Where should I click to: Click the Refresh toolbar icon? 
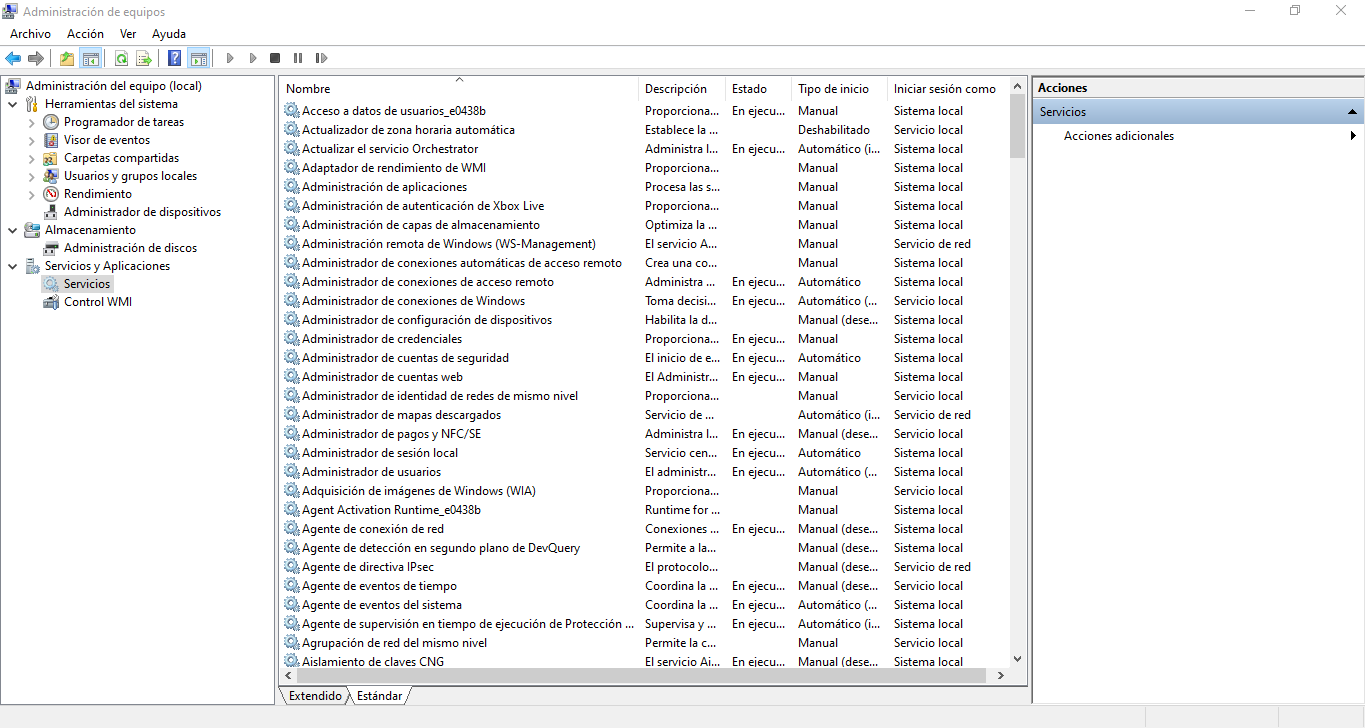coord(121,58)
